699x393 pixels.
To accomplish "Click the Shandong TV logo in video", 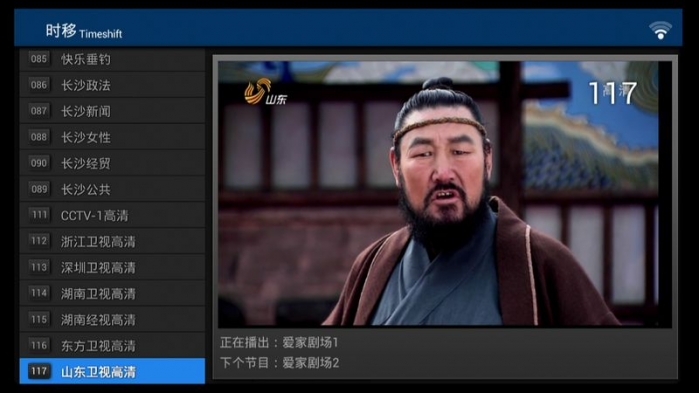I will 266,92.
